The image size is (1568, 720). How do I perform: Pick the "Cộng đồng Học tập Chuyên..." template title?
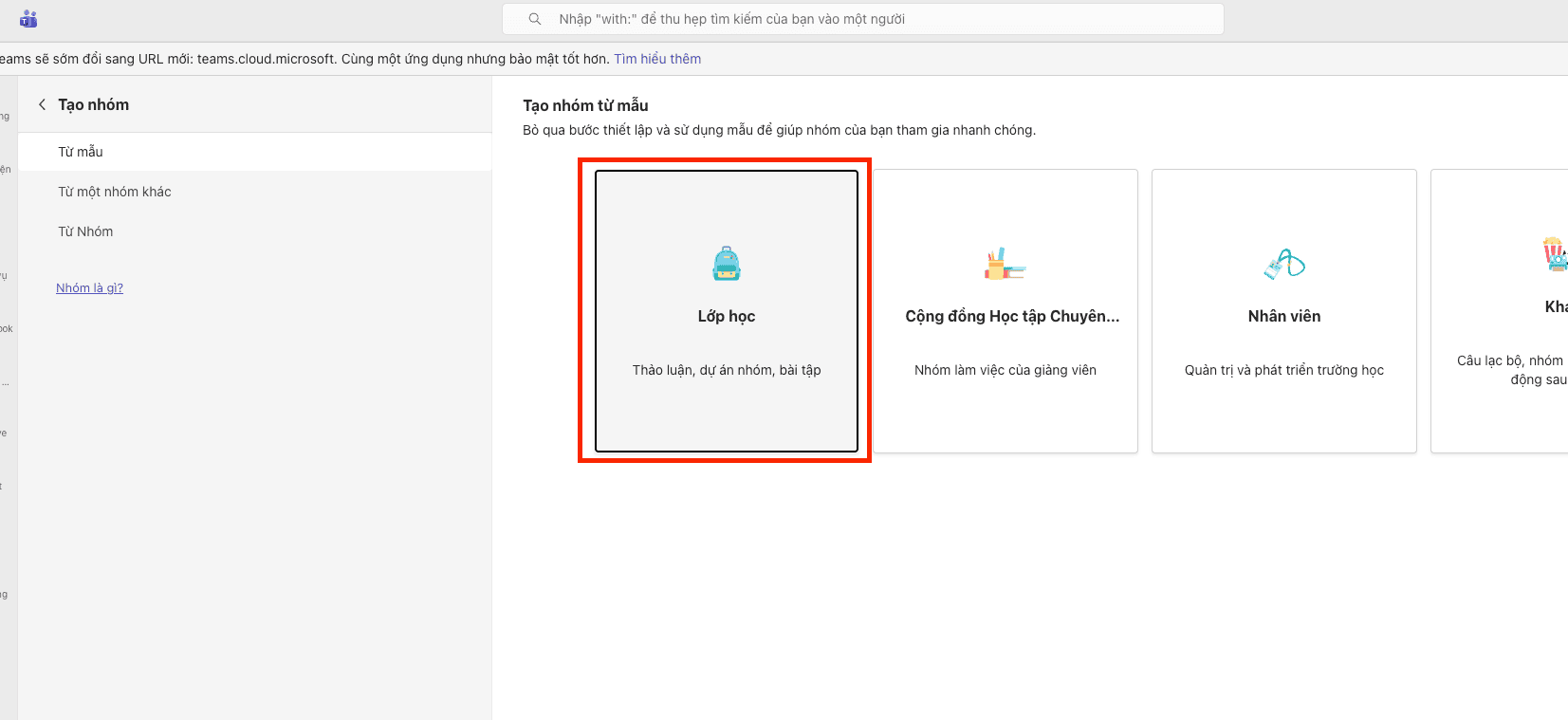coord(1012,316)
